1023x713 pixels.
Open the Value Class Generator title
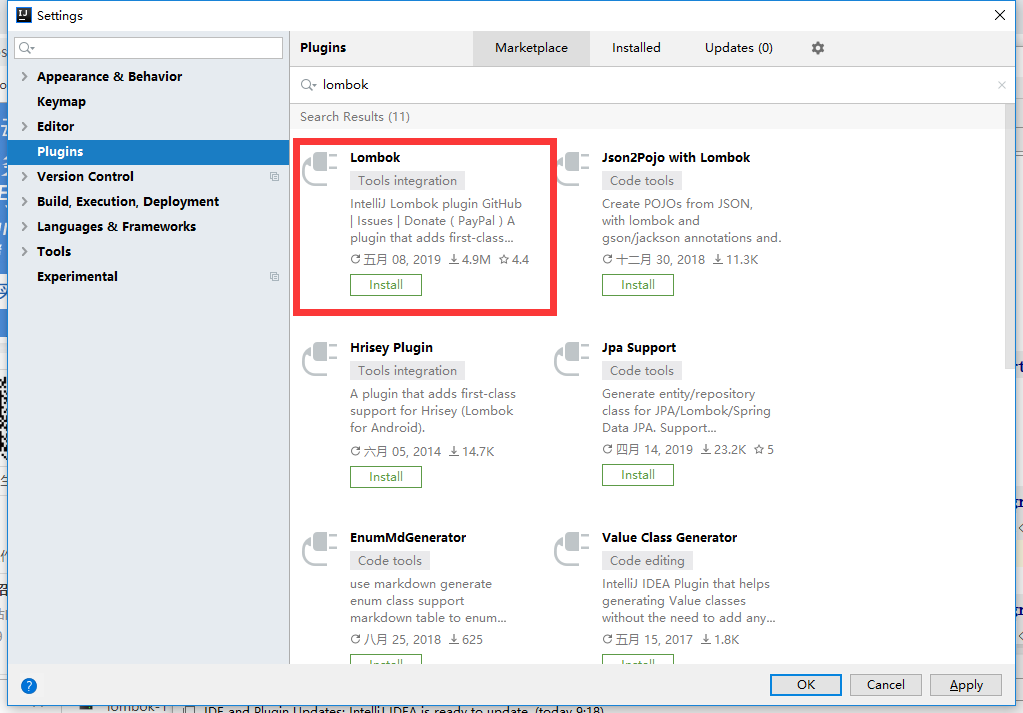point(669,538)
